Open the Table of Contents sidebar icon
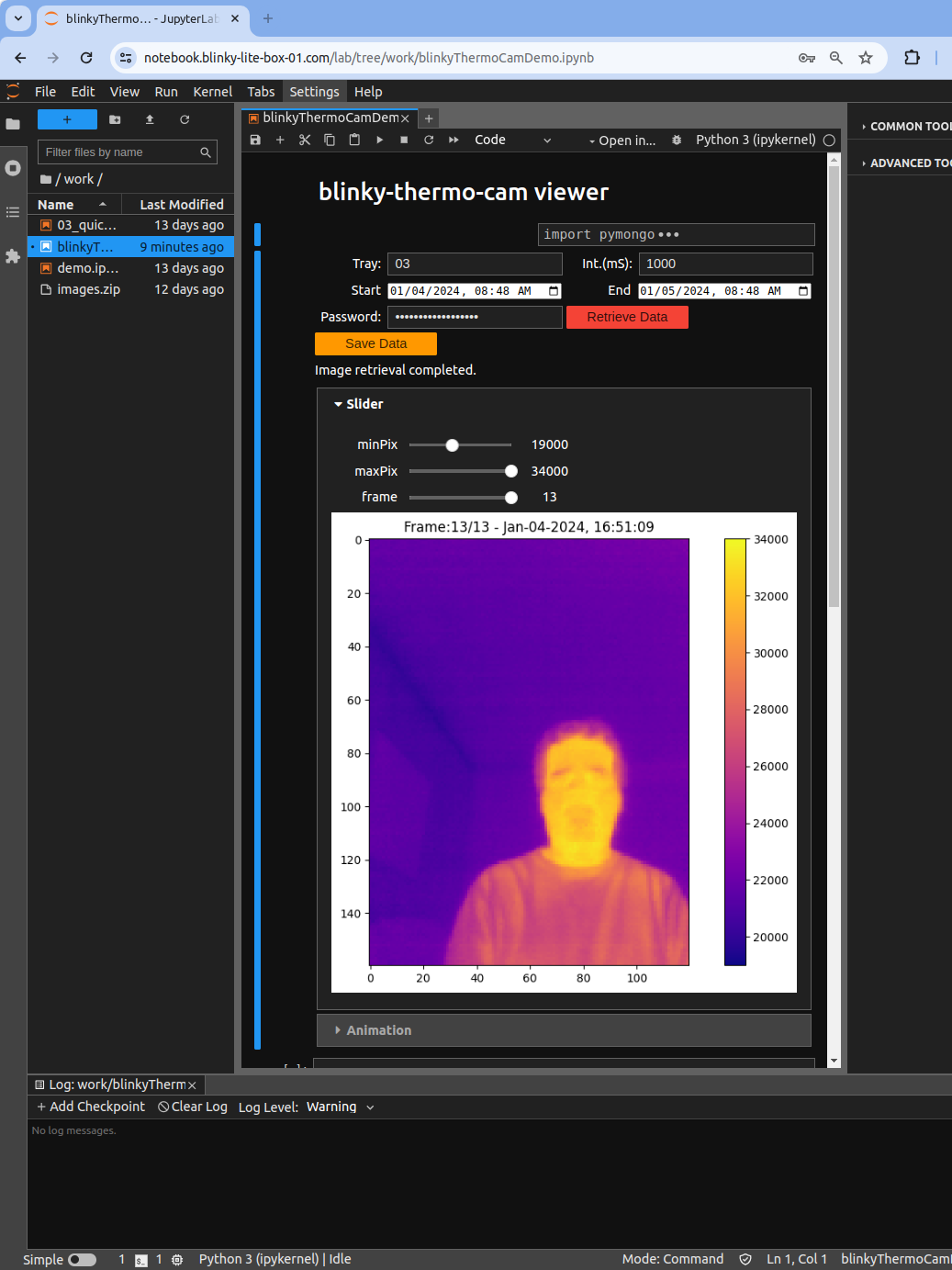 (x=13, y=212)
